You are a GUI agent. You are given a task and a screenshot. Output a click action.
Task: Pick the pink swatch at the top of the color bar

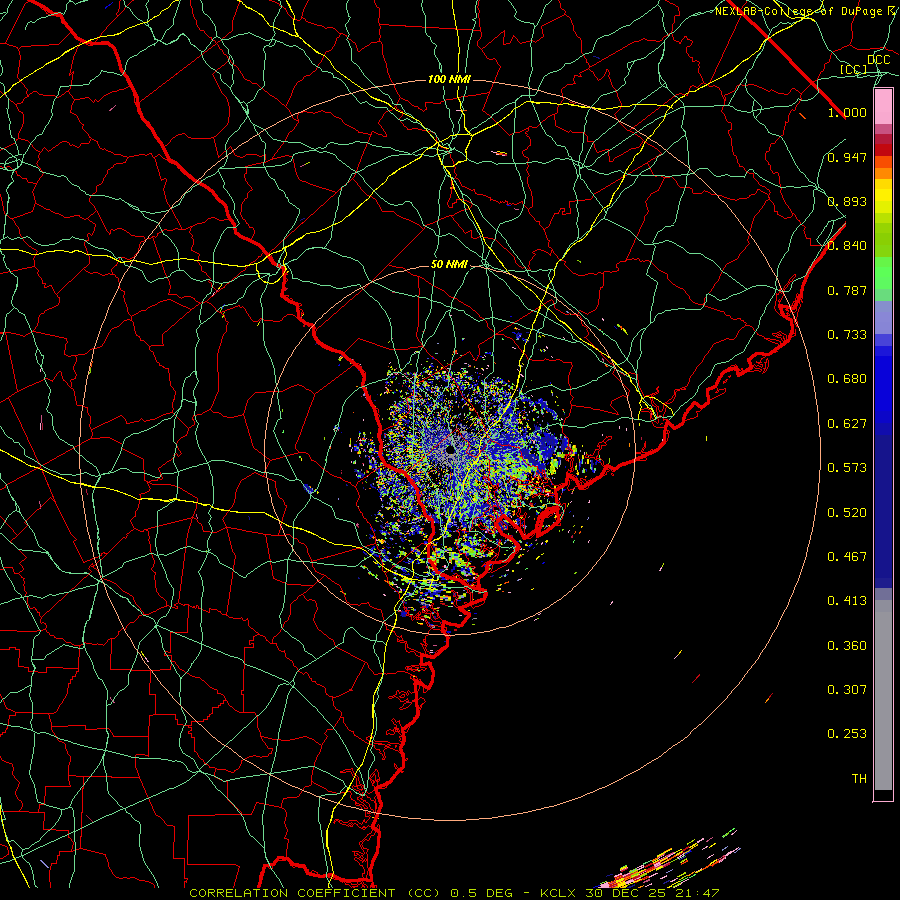[883, 107]
